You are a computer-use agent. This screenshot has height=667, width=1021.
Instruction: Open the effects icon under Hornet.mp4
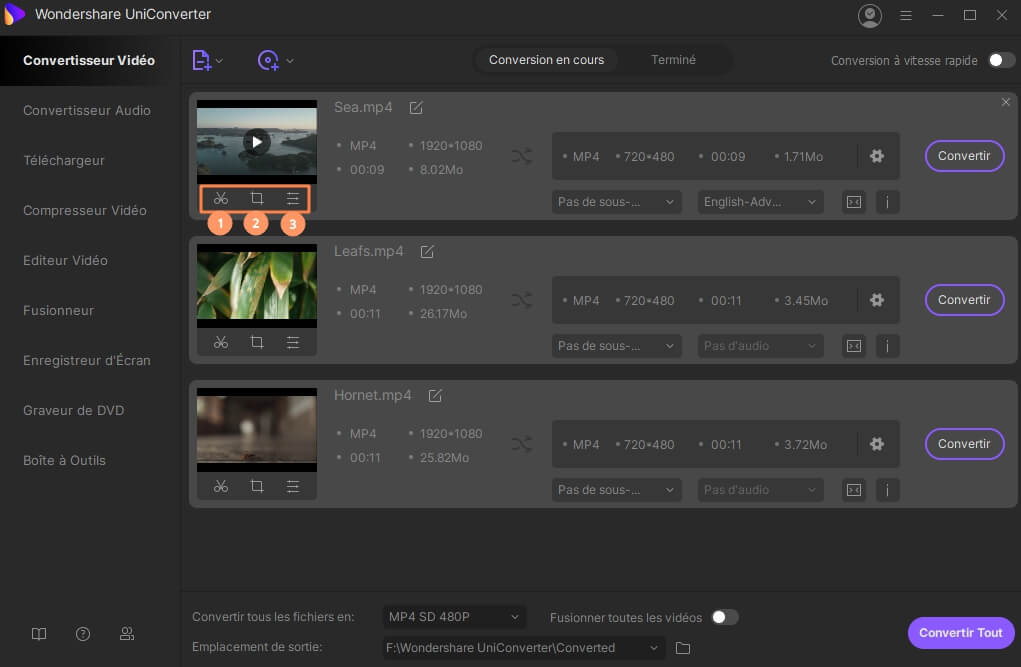point(293,486)
